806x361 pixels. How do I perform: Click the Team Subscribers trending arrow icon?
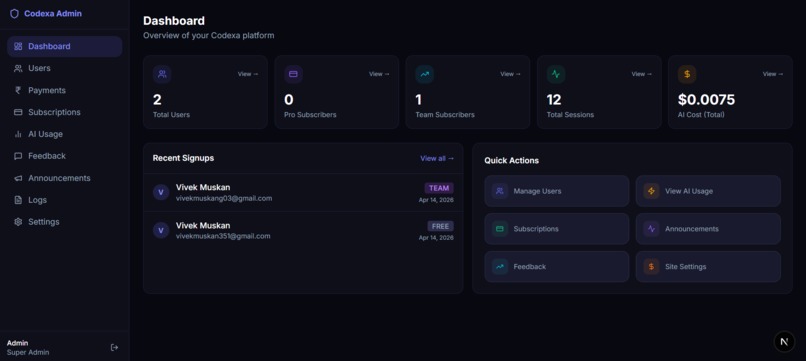(425, 74)
